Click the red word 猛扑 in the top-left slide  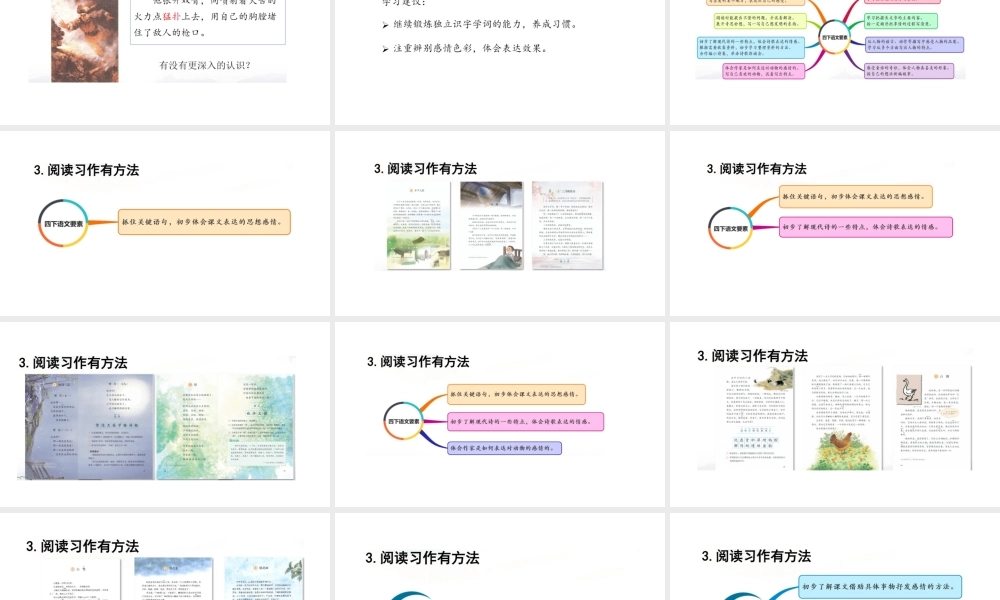coord(172,17)
